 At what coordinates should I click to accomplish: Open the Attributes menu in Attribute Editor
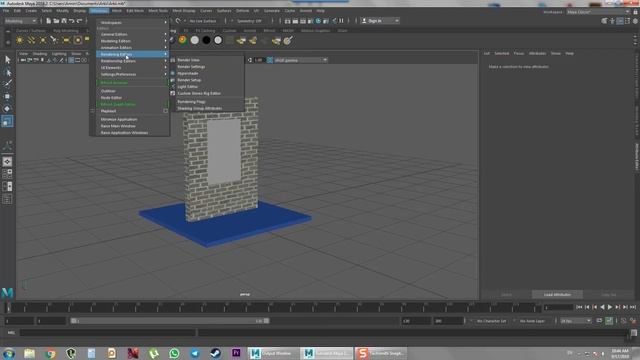[x=537, y=53]
